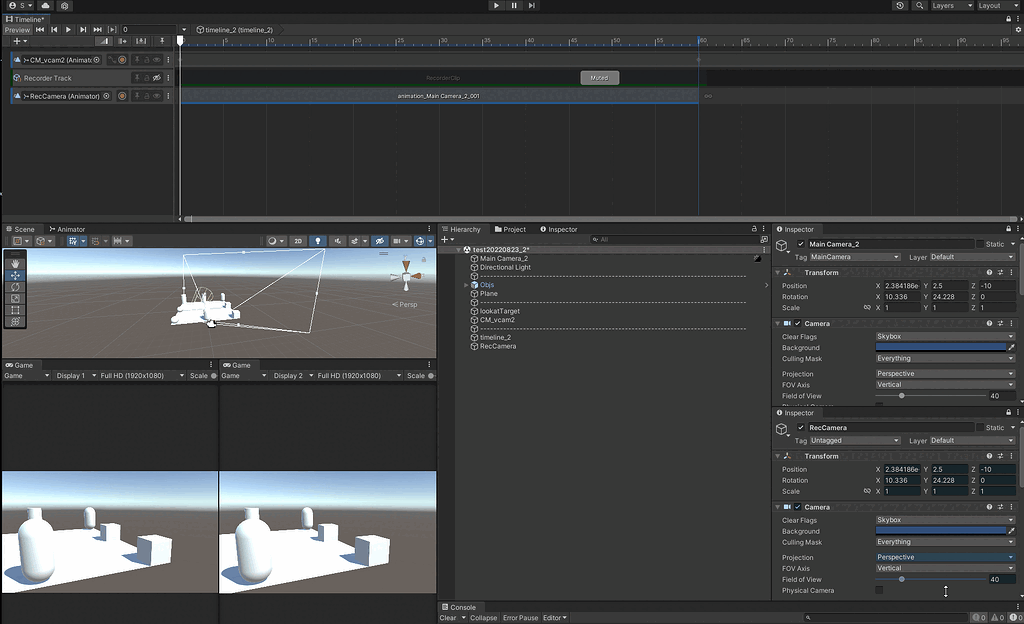Toggle the Preview button in the Timeline panel

(19, 29)
